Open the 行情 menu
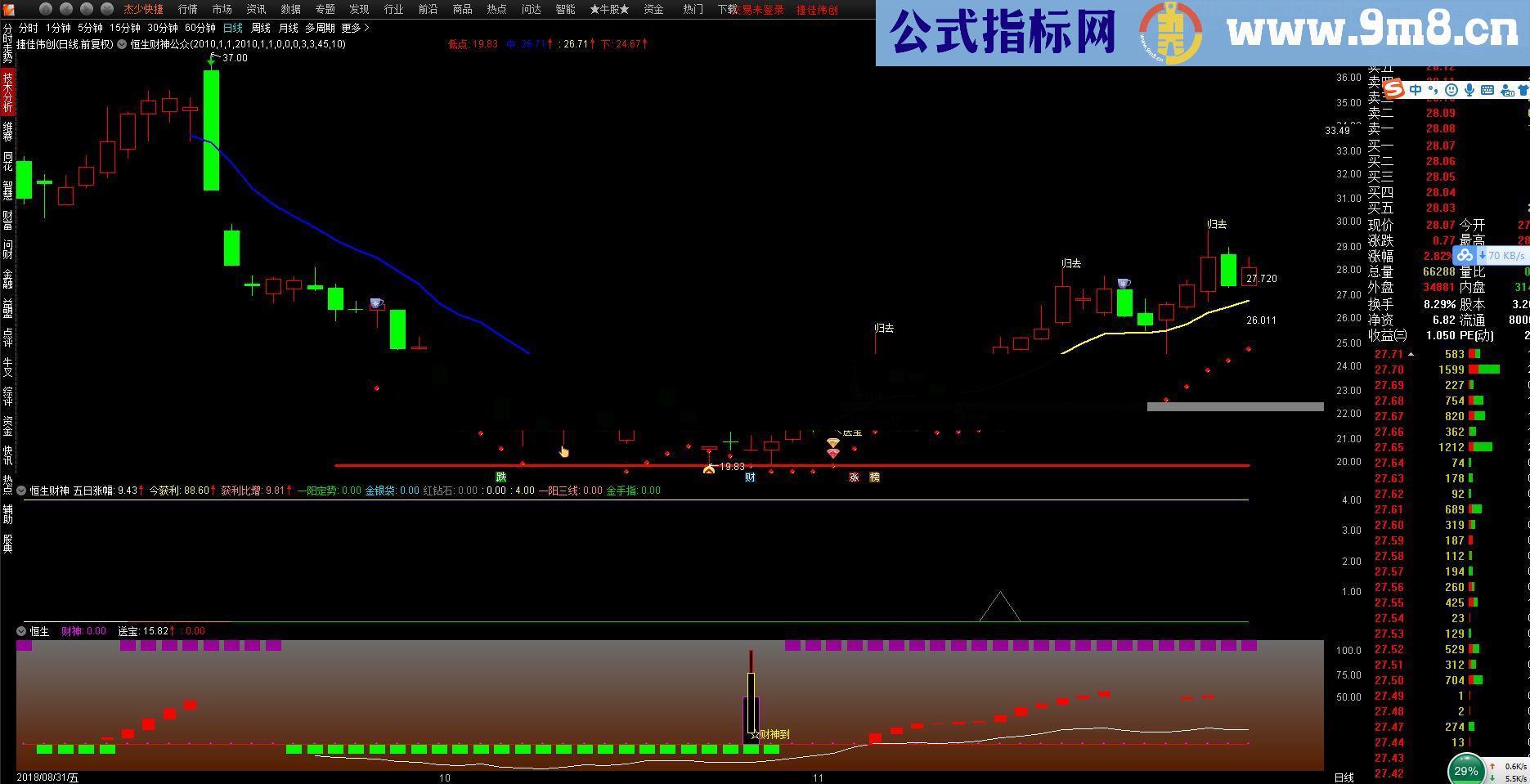 187,10
